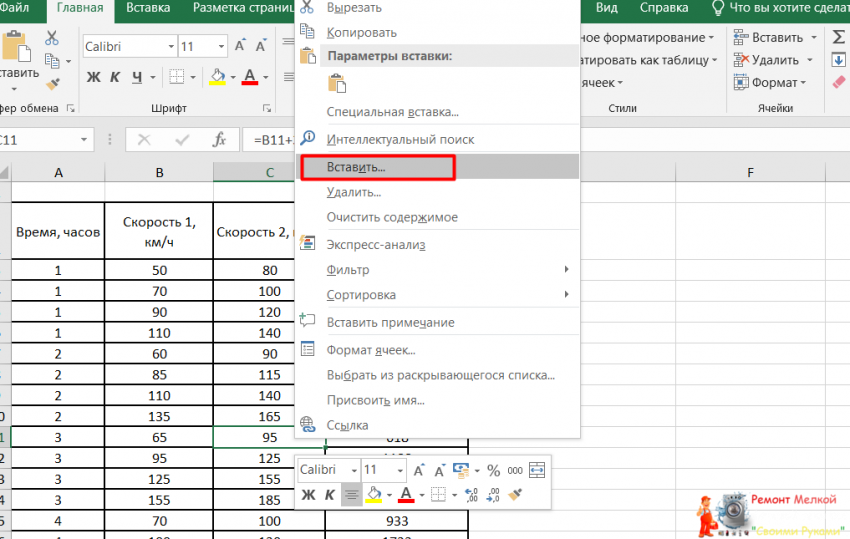850x539 pixels.
Task: Apply percent style from mini toolbar
Action: point(493,470)
